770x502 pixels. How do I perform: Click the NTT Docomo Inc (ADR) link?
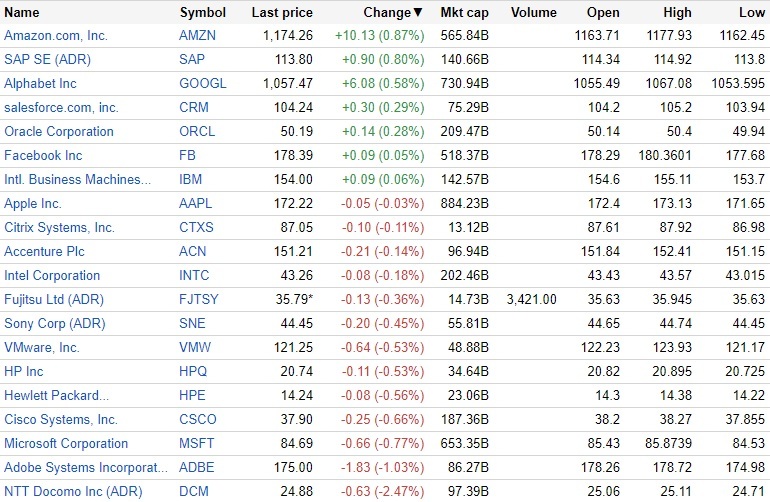click(73, 492)
